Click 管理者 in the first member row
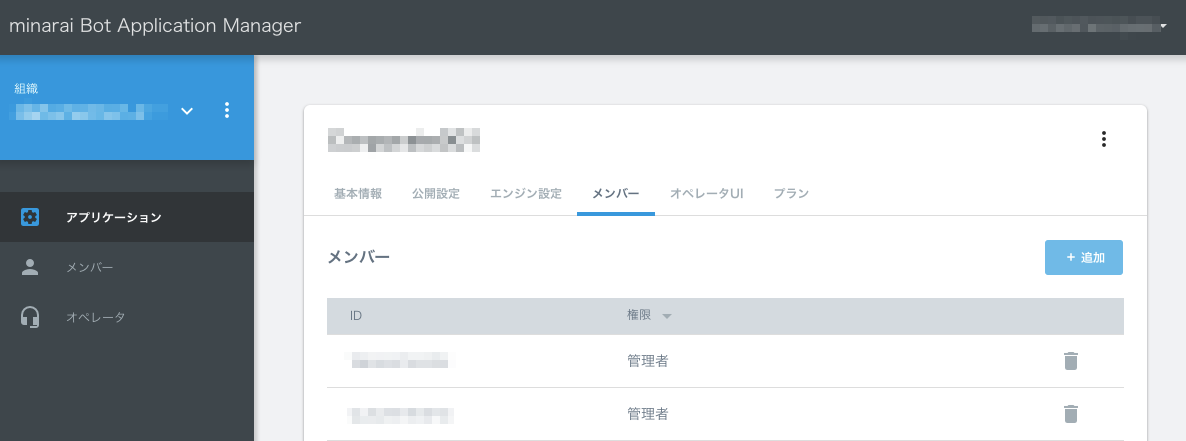This screenshot has width=1186, height=441. point(647,361)
